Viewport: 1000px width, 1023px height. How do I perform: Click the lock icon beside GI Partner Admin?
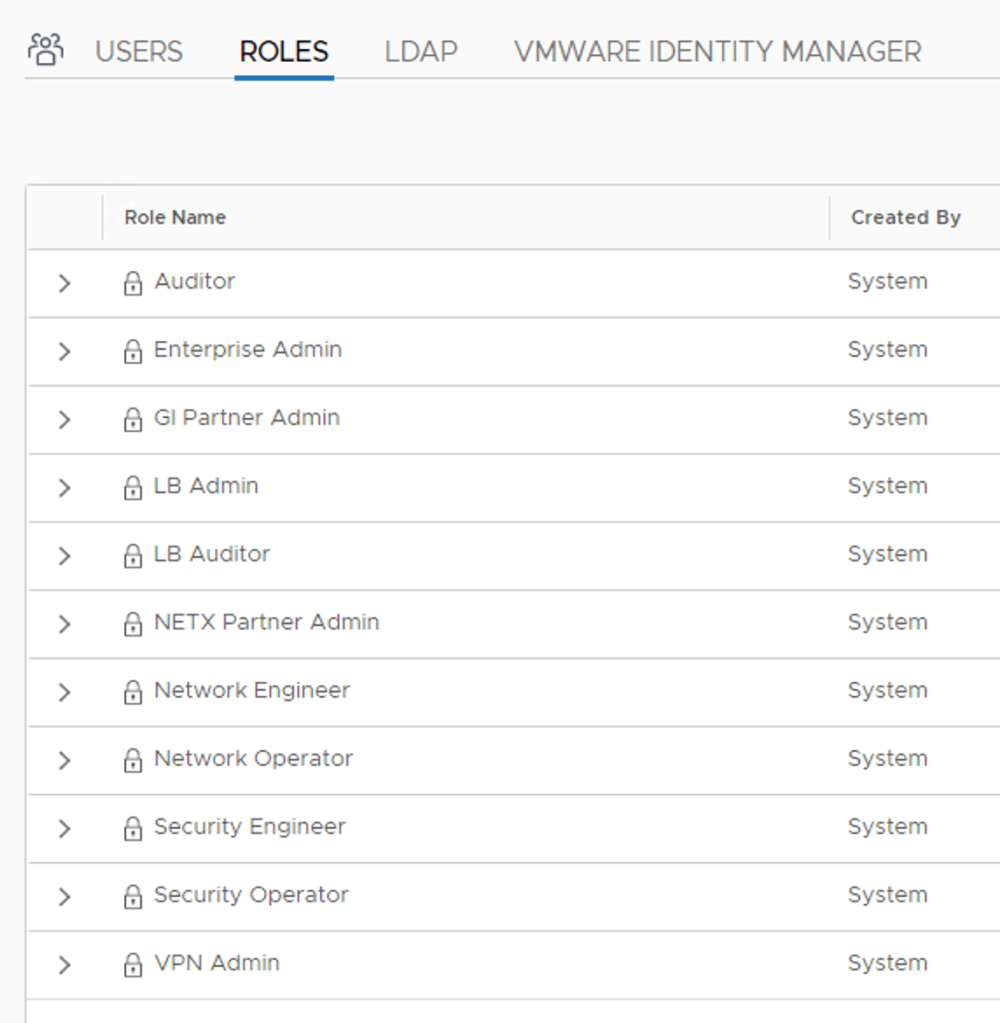[x=133, y=419]
